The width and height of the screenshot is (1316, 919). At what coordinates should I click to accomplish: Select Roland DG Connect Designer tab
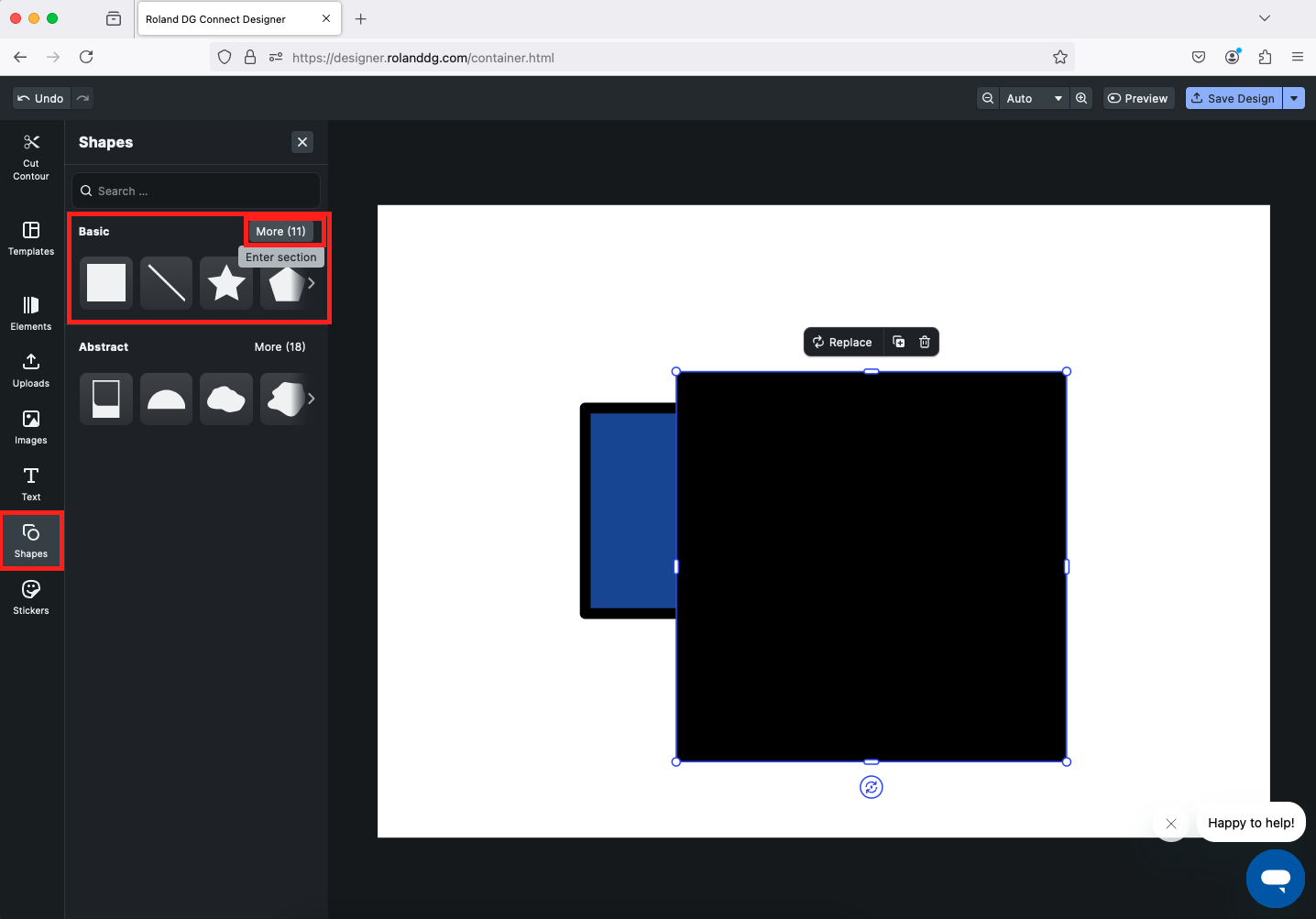pos(239,18)
